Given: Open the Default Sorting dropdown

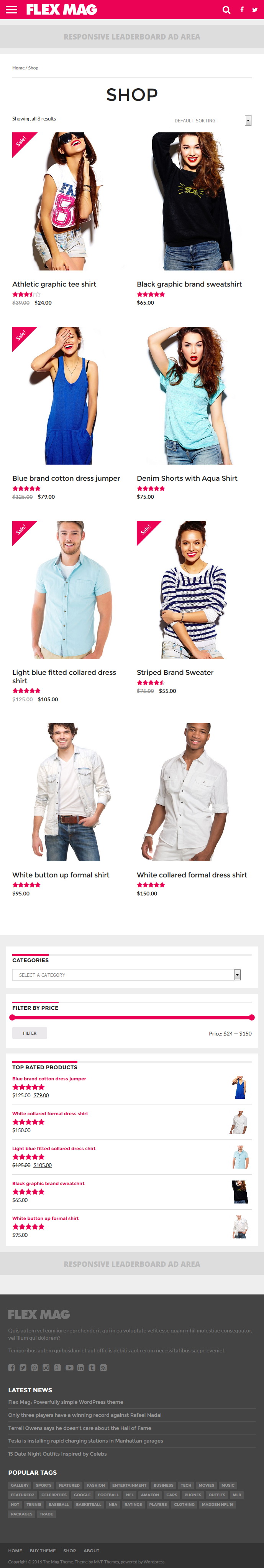Looking at the screenshot, I should 211,120.
